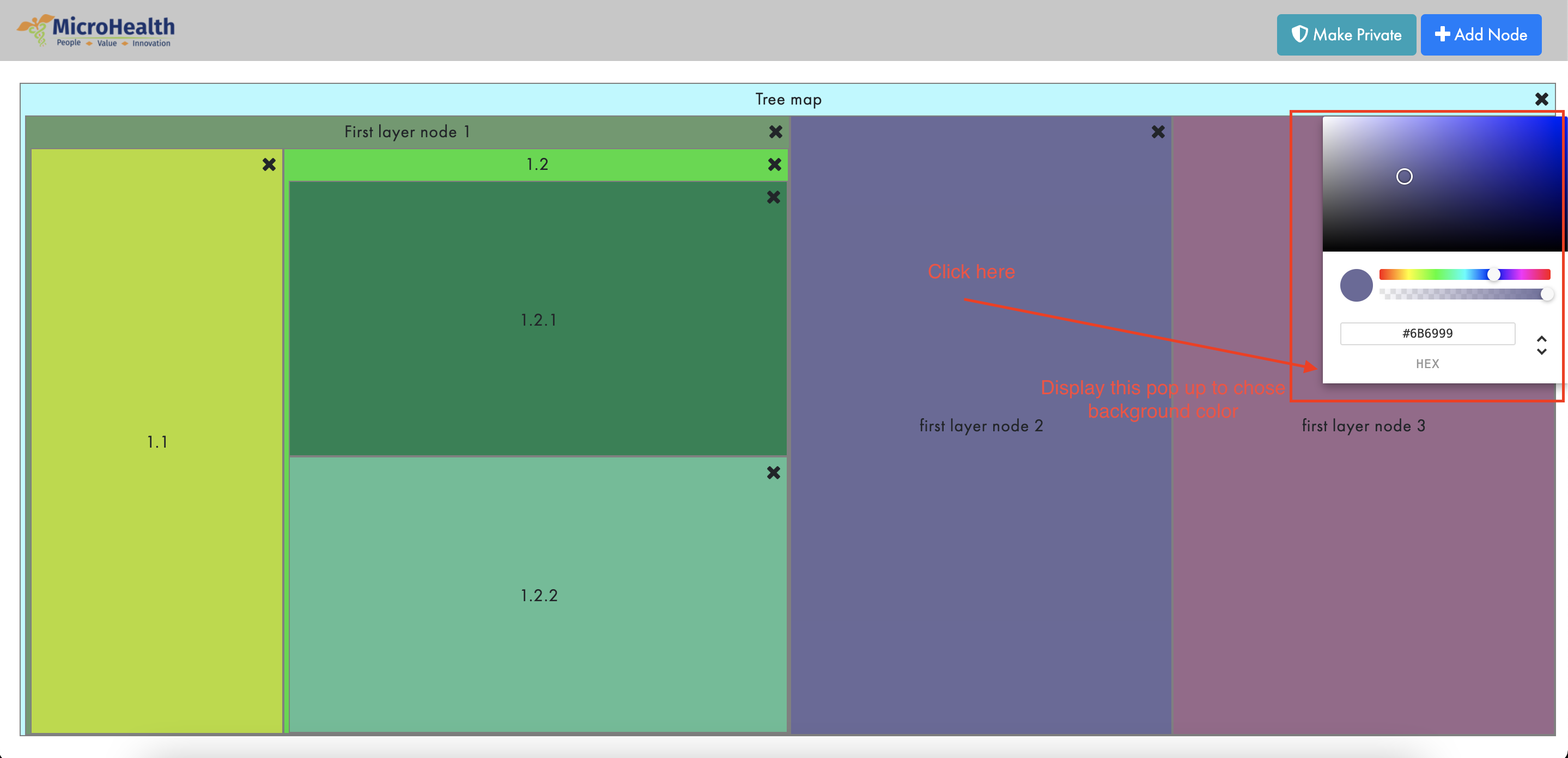Image resolution: width=1568 pixels, height=758 pixels.
Task: Decrement hex value with the down stepper arrow
Action: coord(1542,352)
